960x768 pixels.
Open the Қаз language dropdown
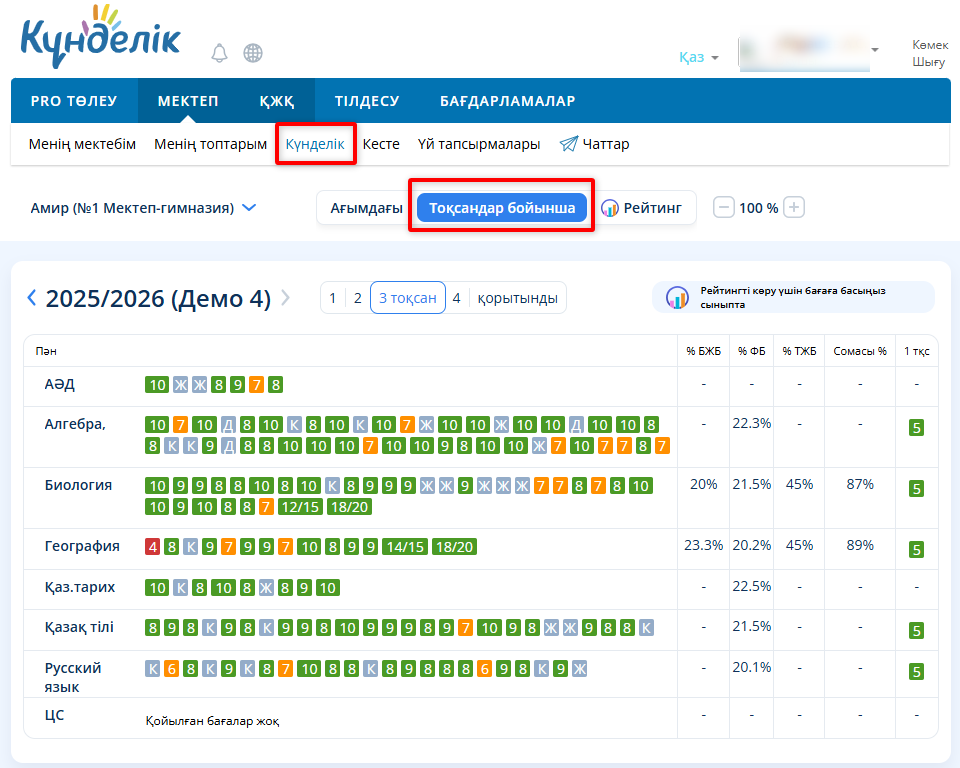698,57
